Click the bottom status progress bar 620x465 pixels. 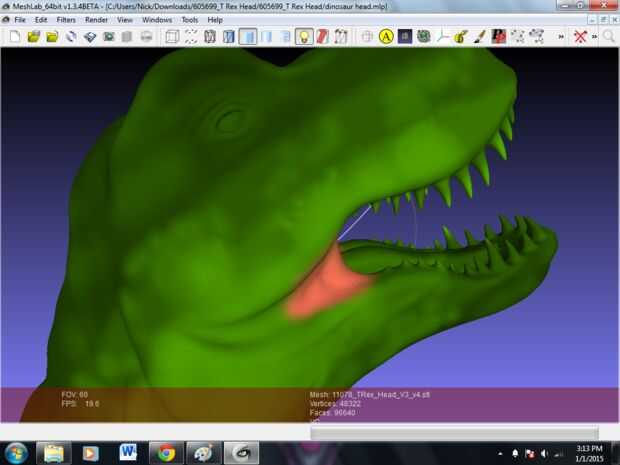[x=454, y=433]
